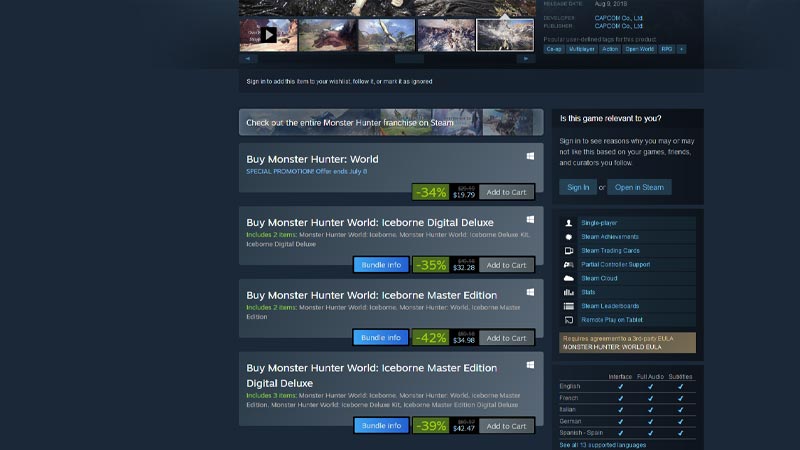Click the -35% discount badge
The width and height of the screenshot is (800, 450).
tap(431, 265)
